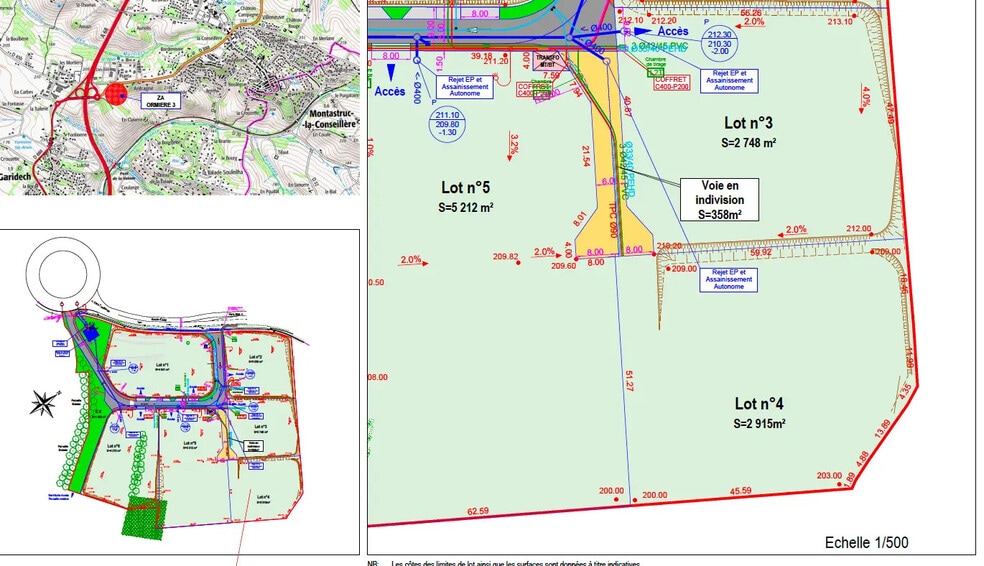
Task: Click the Echelle 1/500 scale text
Action: tap(866, 542)
